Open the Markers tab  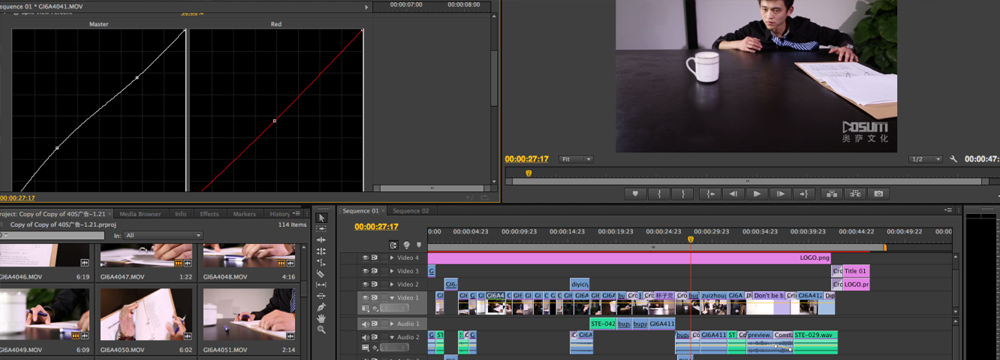point(244,214)
